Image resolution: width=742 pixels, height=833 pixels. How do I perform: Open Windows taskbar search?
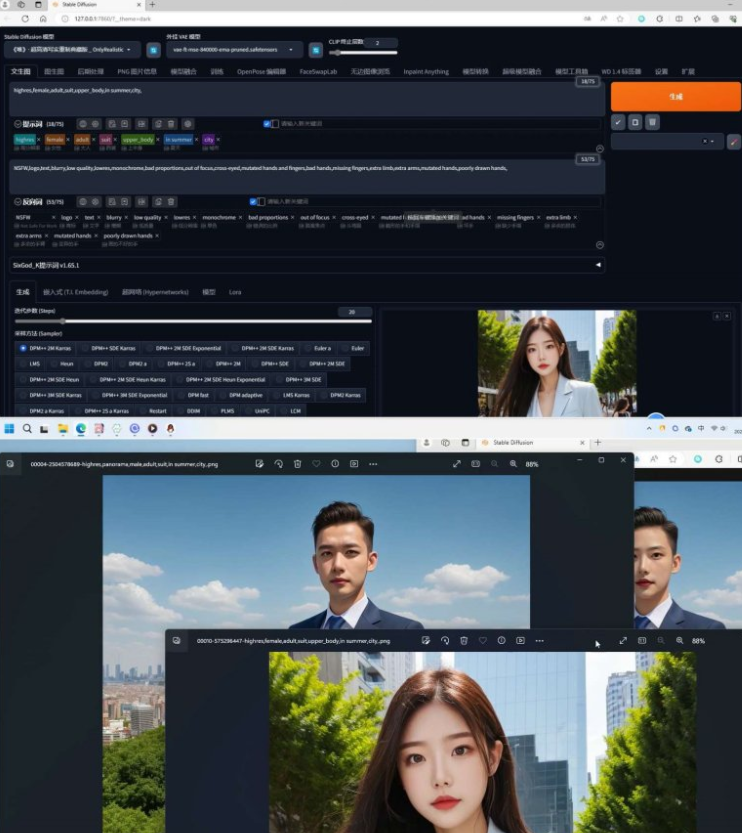(x=27, y=429)
